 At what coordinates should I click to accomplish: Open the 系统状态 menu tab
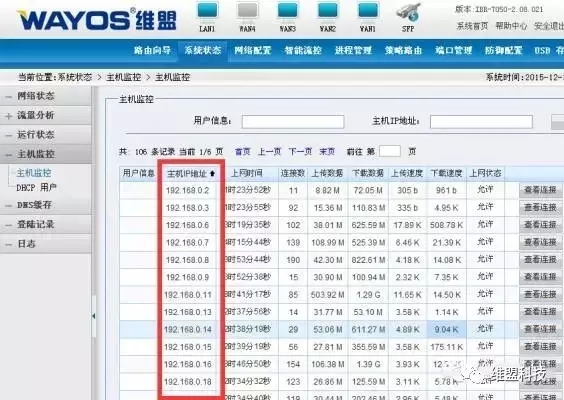tap(203, 50)
